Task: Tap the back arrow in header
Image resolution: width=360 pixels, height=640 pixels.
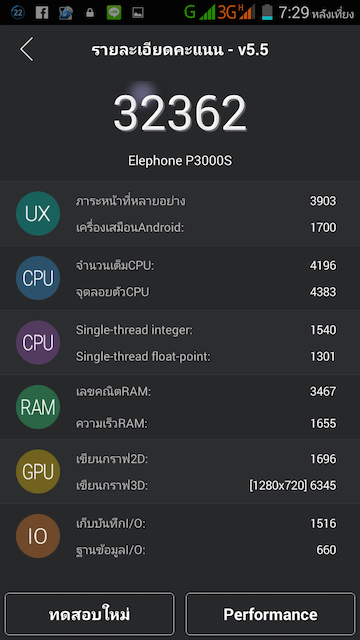Action: 27,49
